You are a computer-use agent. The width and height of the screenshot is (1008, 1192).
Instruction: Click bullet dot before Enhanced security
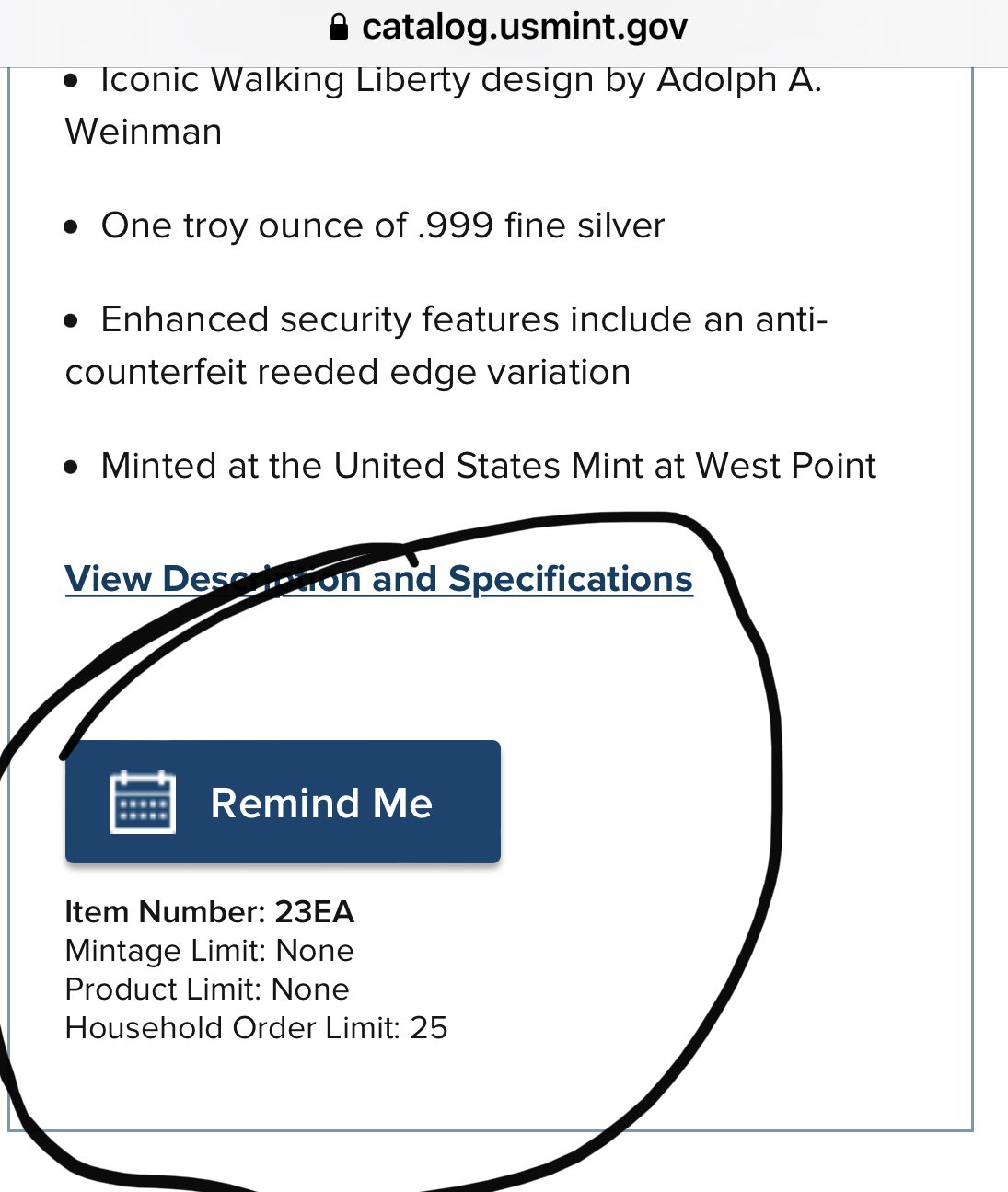pos(72,321)
